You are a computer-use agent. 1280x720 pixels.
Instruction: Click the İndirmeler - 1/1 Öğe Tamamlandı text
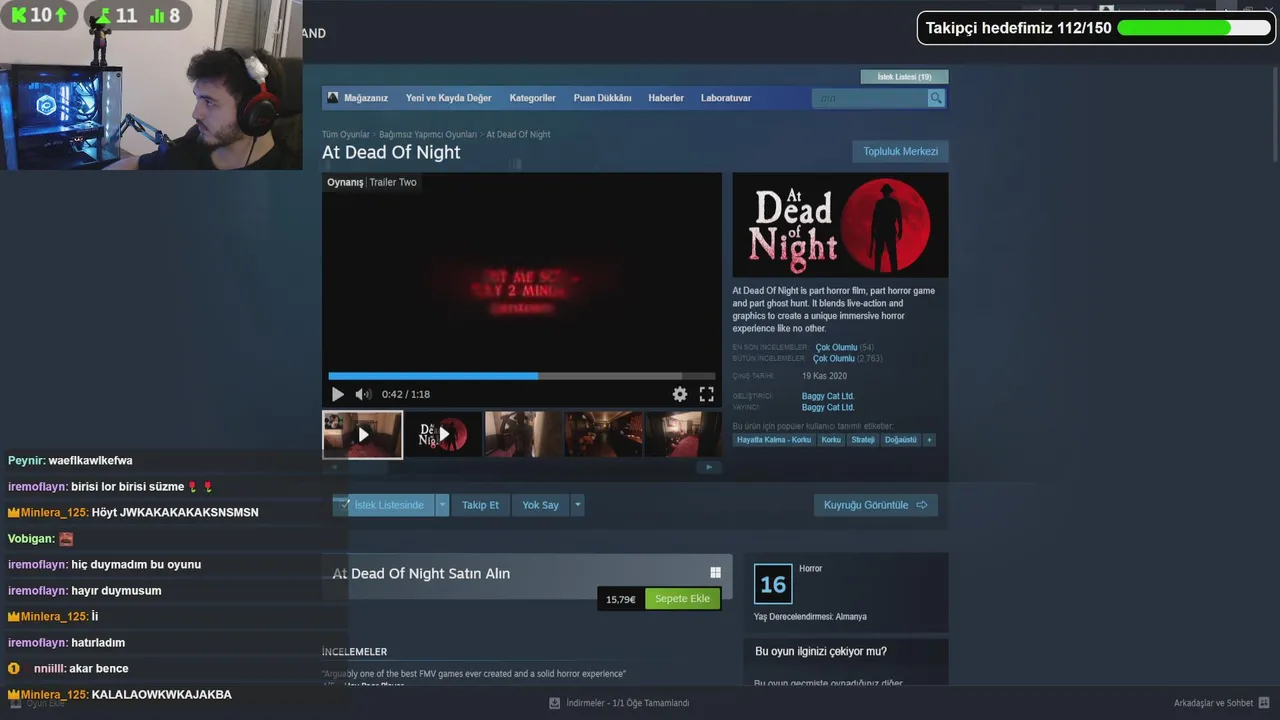tap(628, 703)
